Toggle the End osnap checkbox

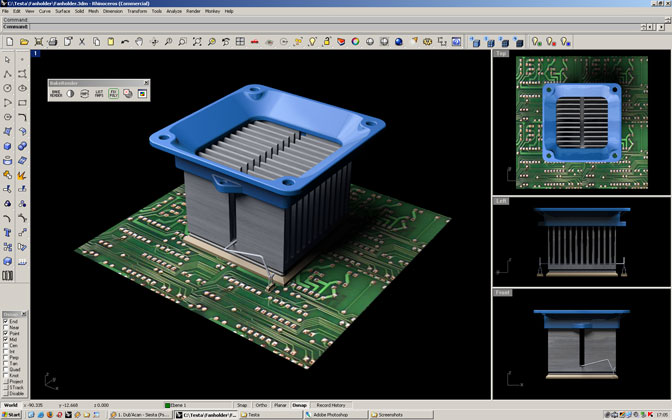pyautogui.click(x=6, y=321)
